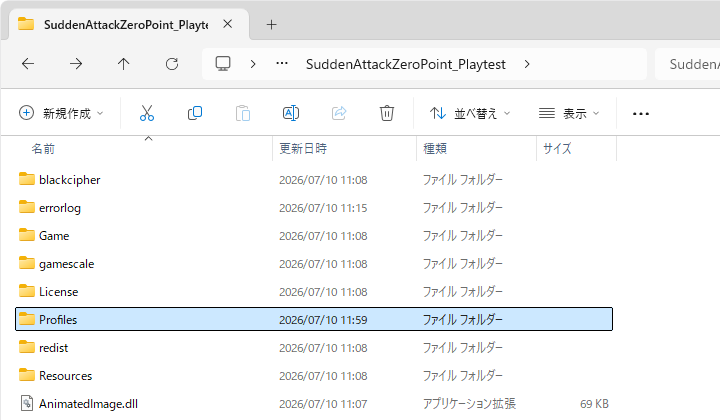The image size is (720, 420).
Task: Sort by the 更新日時 column header
Action: 303,149
